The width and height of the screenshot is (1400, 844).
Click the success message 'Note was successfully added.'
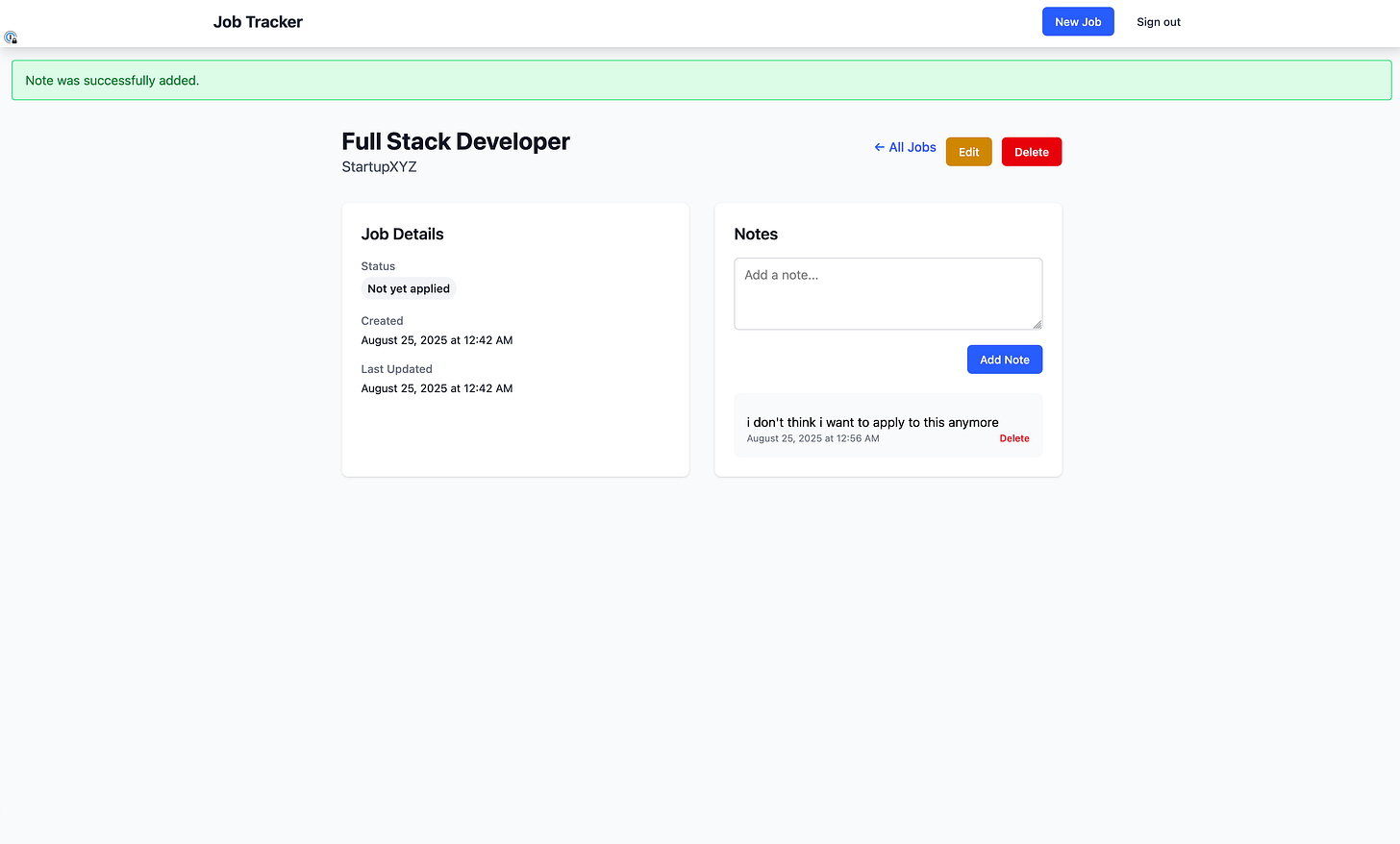(112, 81)
